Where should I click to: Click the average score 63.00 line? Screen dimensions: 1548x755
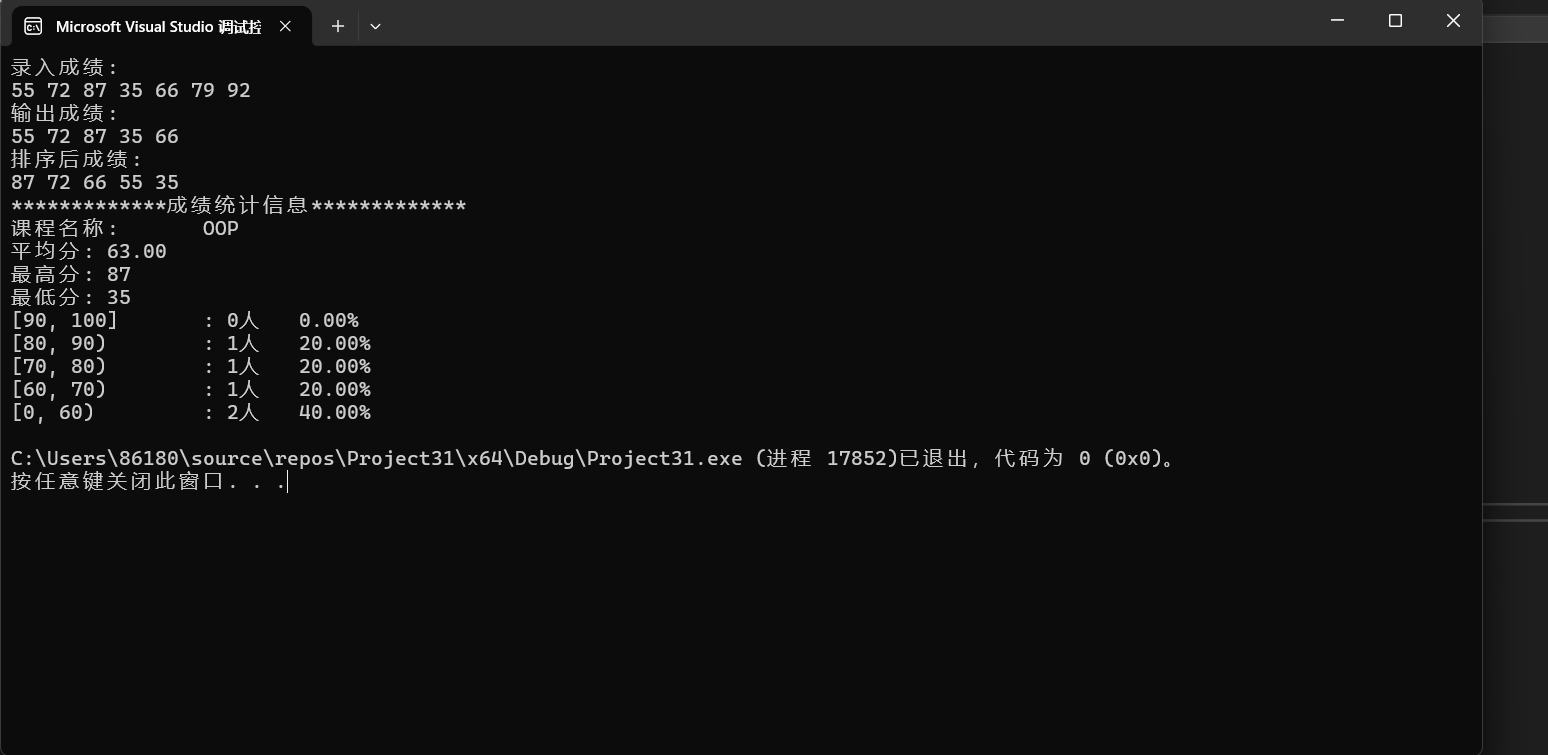tap(88, 252)
